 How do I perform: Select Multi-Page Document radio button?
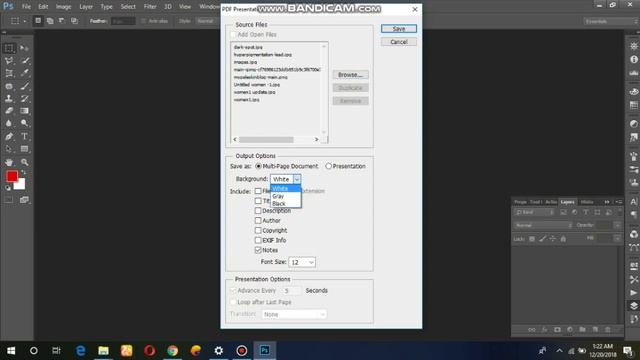[x=258, y=166]
